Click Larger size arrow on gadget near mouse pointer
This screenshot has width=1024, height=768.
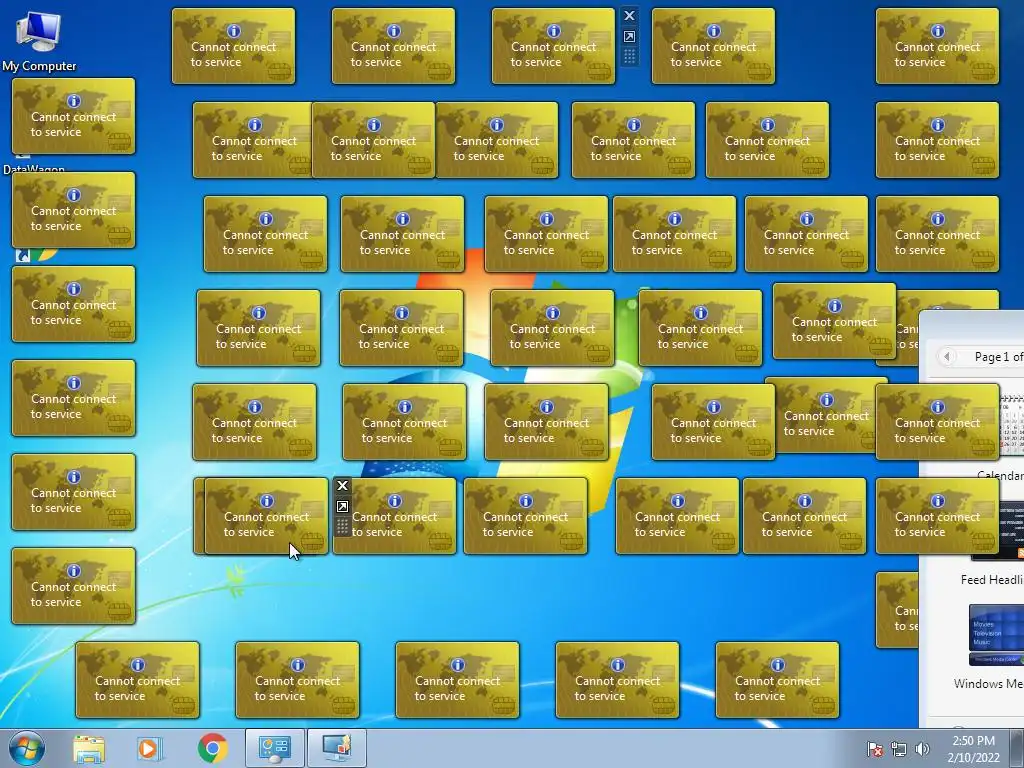(342, 506)
